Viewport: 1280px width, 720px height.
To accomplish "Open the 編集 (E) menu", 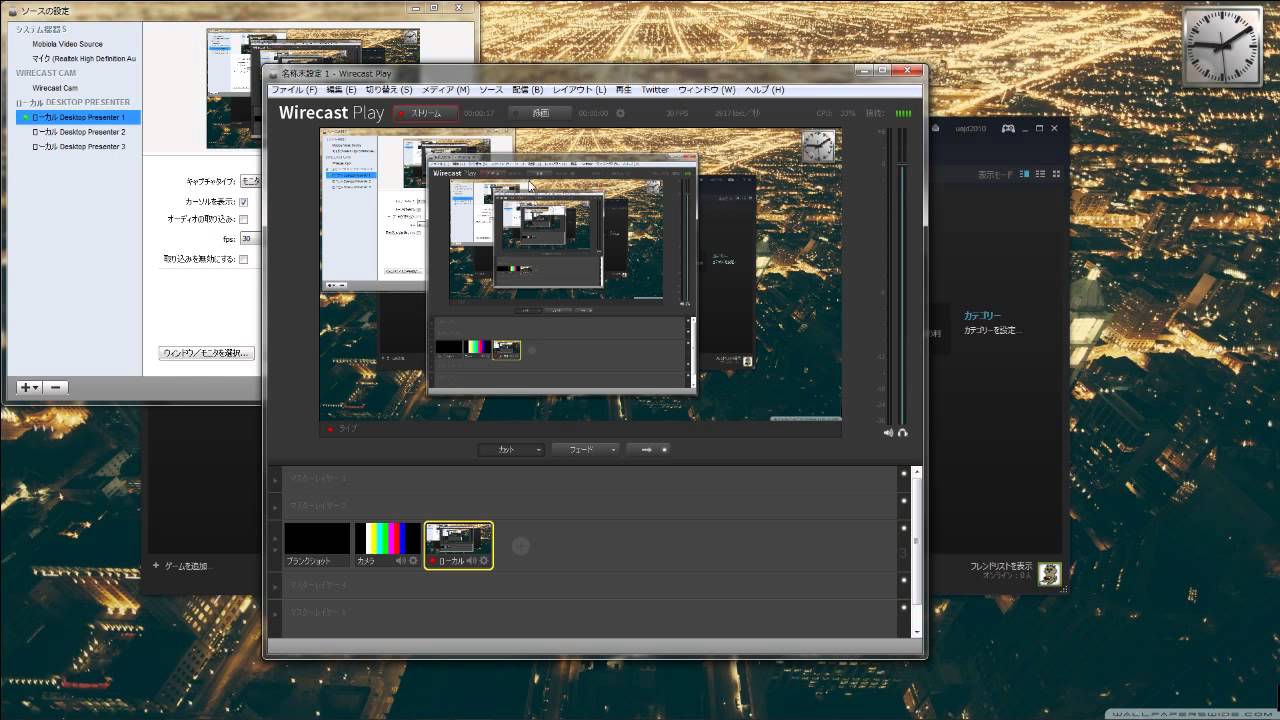I will click(341, 90).
